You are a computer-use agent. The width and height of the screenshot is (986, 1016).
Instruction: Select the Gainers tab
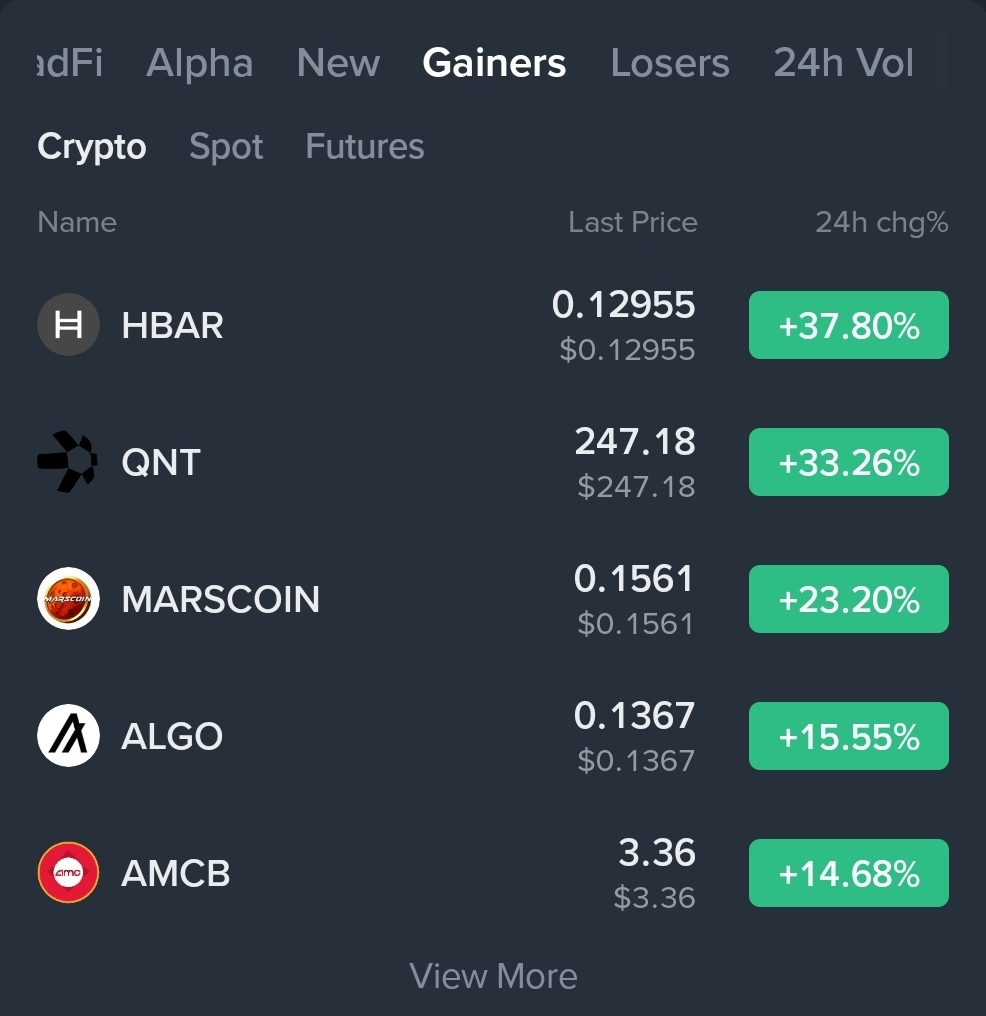tap(494, 63)
